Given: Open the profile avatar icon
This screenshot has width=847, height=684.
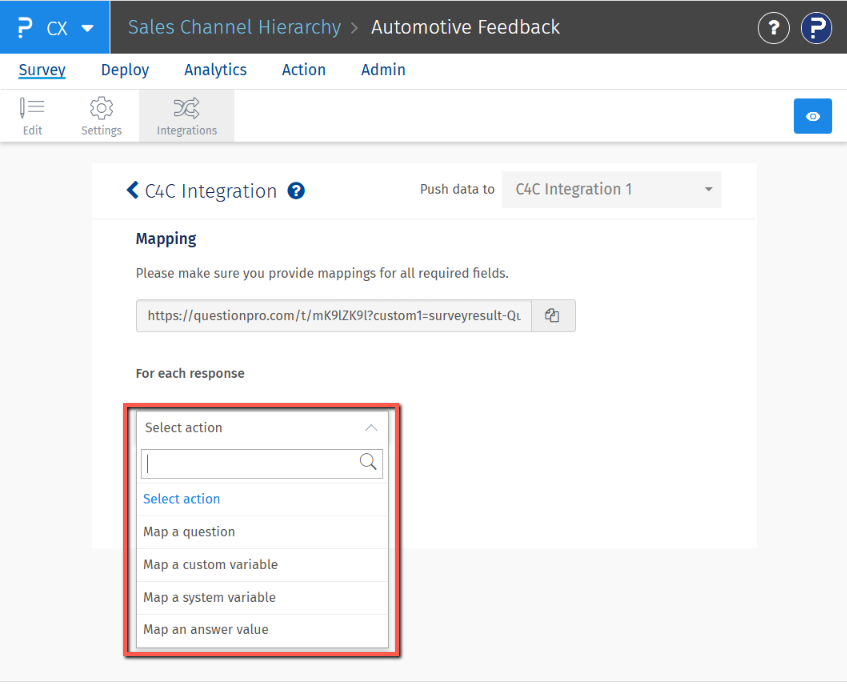Looking at the screenshot, I should (816, 28).
